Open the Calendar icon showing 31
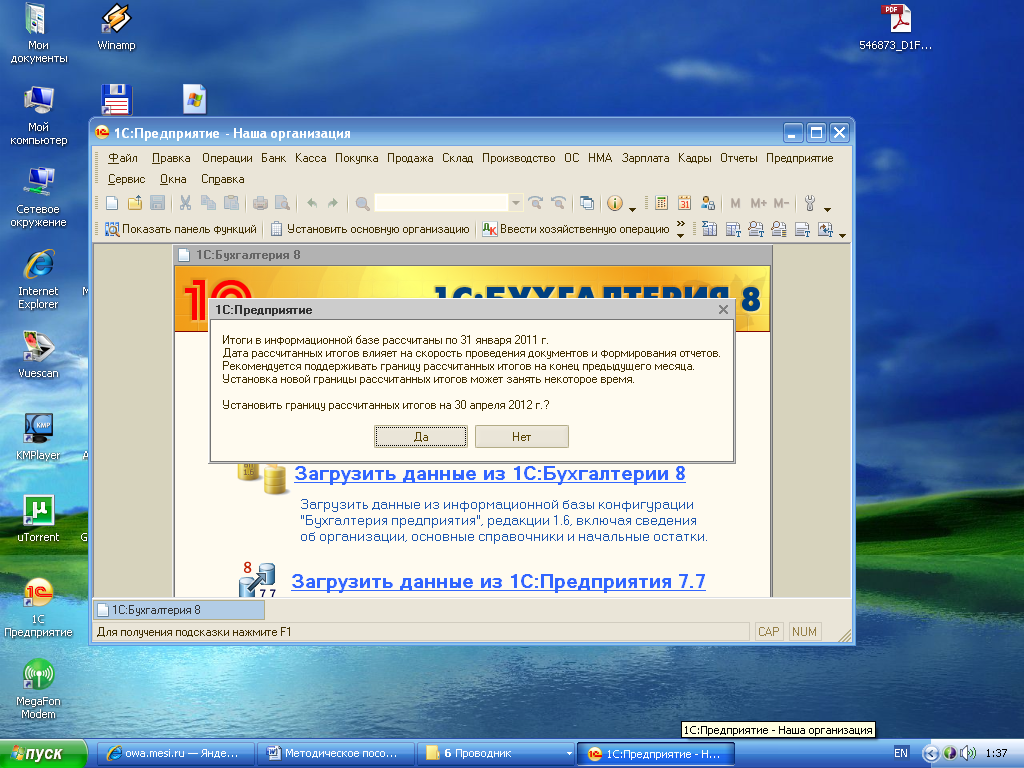This screenshot has height=768, width=1024. tap(684, 203)
